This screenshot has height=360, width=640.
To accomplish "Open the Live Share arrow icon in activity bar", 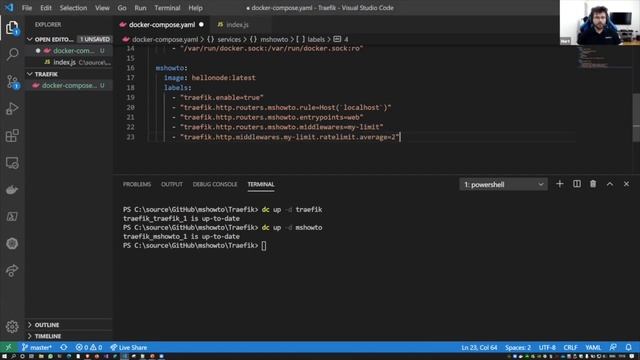I will tap(12, 270).
